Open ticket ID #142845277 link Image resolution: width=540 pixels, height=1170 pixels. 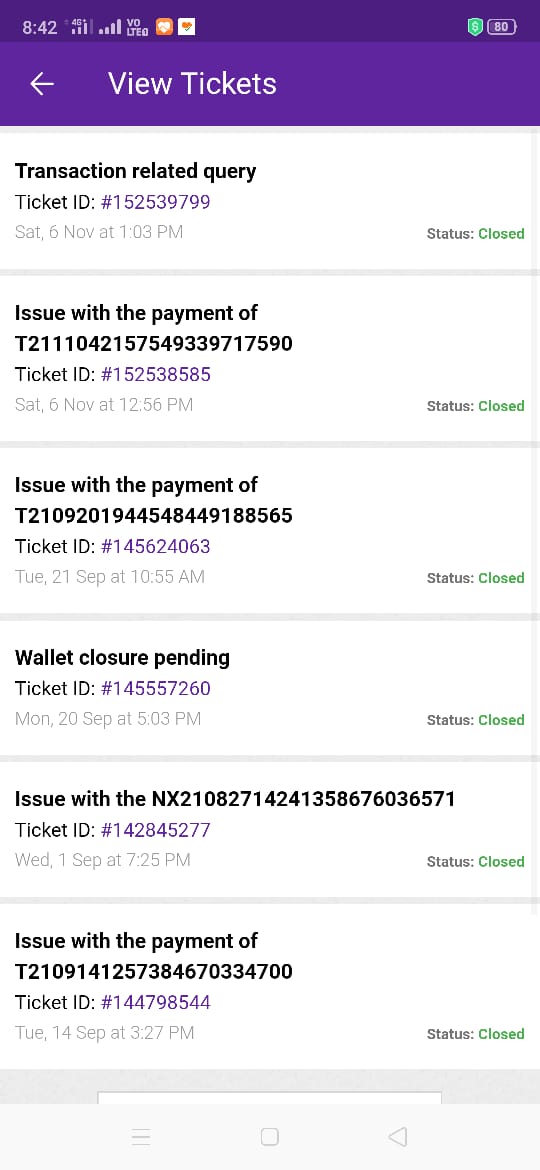(156, 830)
